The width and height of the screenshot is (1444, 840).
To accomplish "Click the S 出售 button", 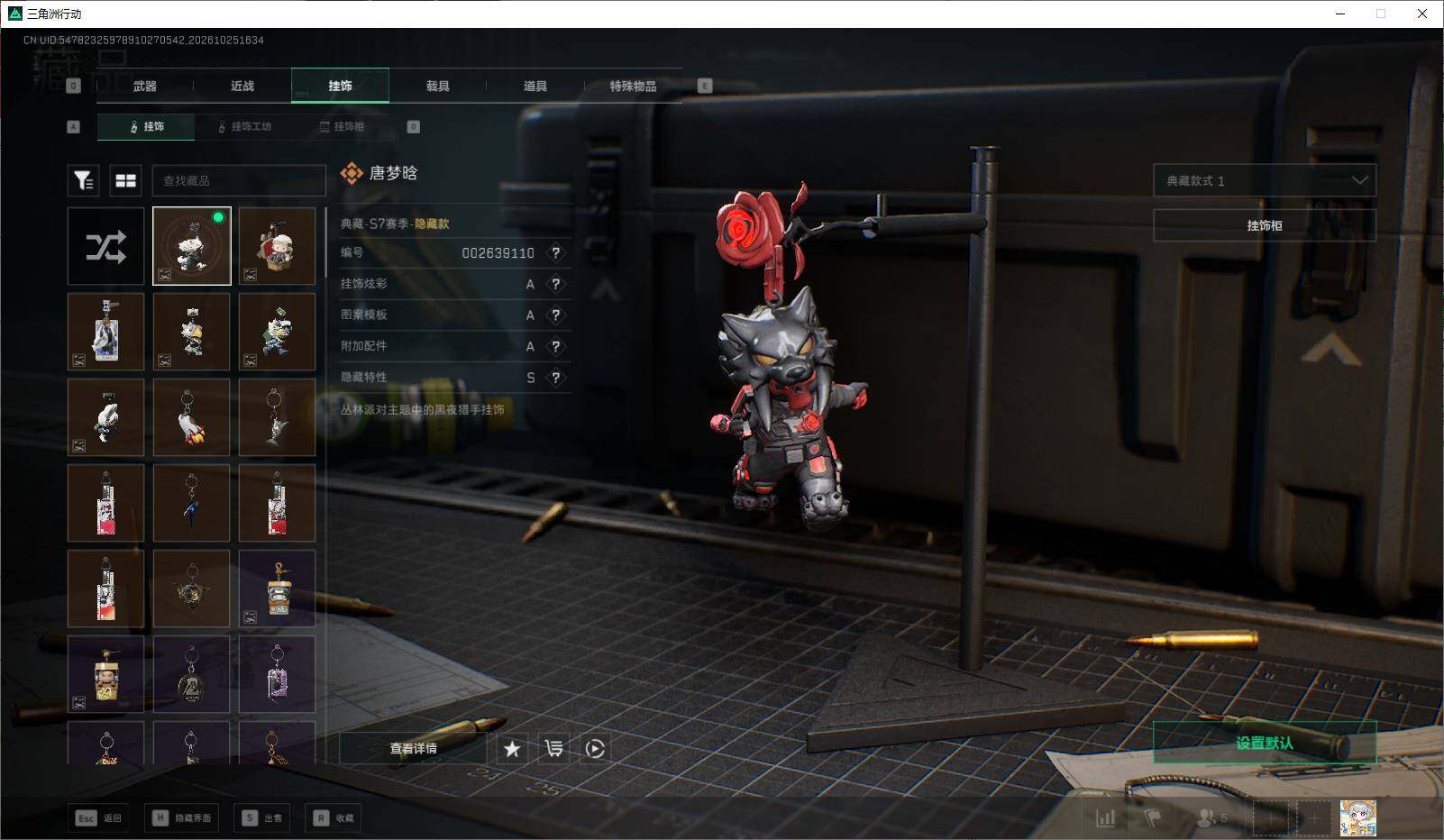I will click(261, 817).
